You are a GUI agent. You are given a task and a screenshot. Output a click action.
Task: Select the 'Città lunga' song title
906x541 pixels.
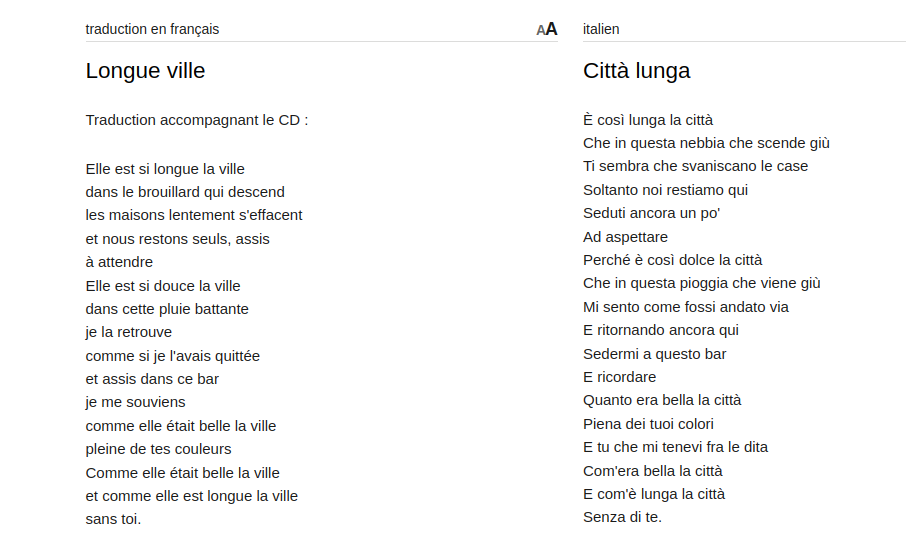click(x=636, y=71)
